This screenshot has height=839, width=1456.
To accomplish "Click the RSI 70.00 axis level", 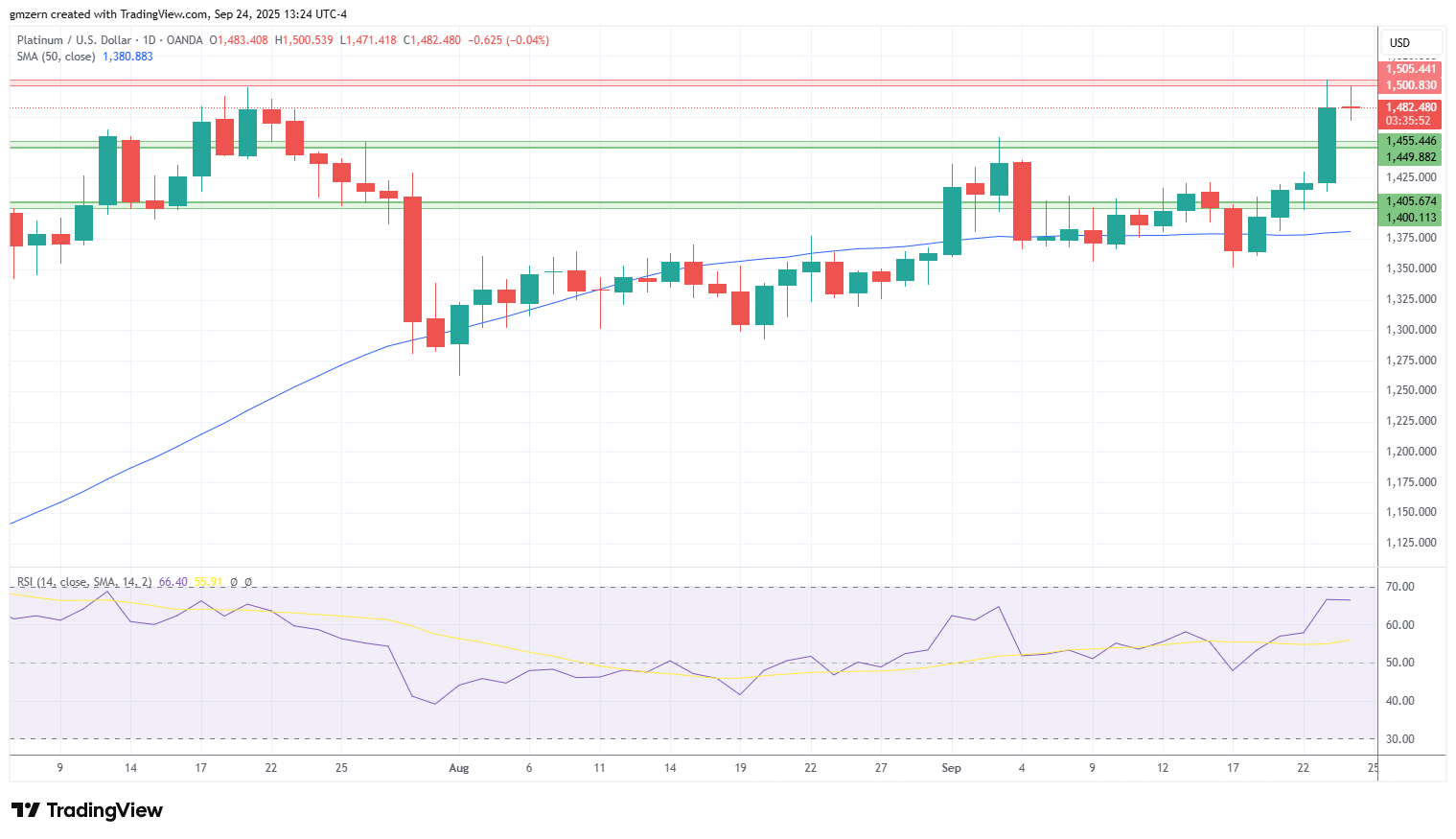I will [1400, 587].
